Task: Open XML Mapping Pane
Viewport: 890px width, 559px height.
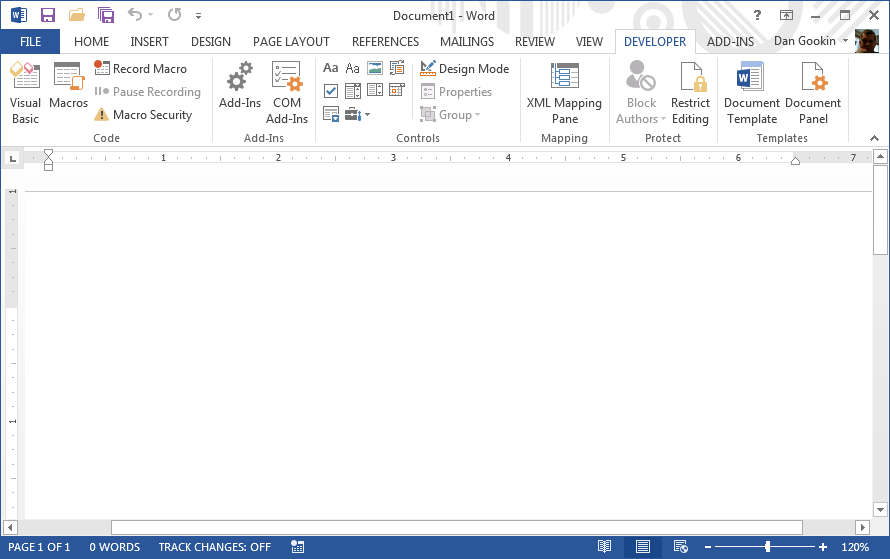Action: (564, 94)
